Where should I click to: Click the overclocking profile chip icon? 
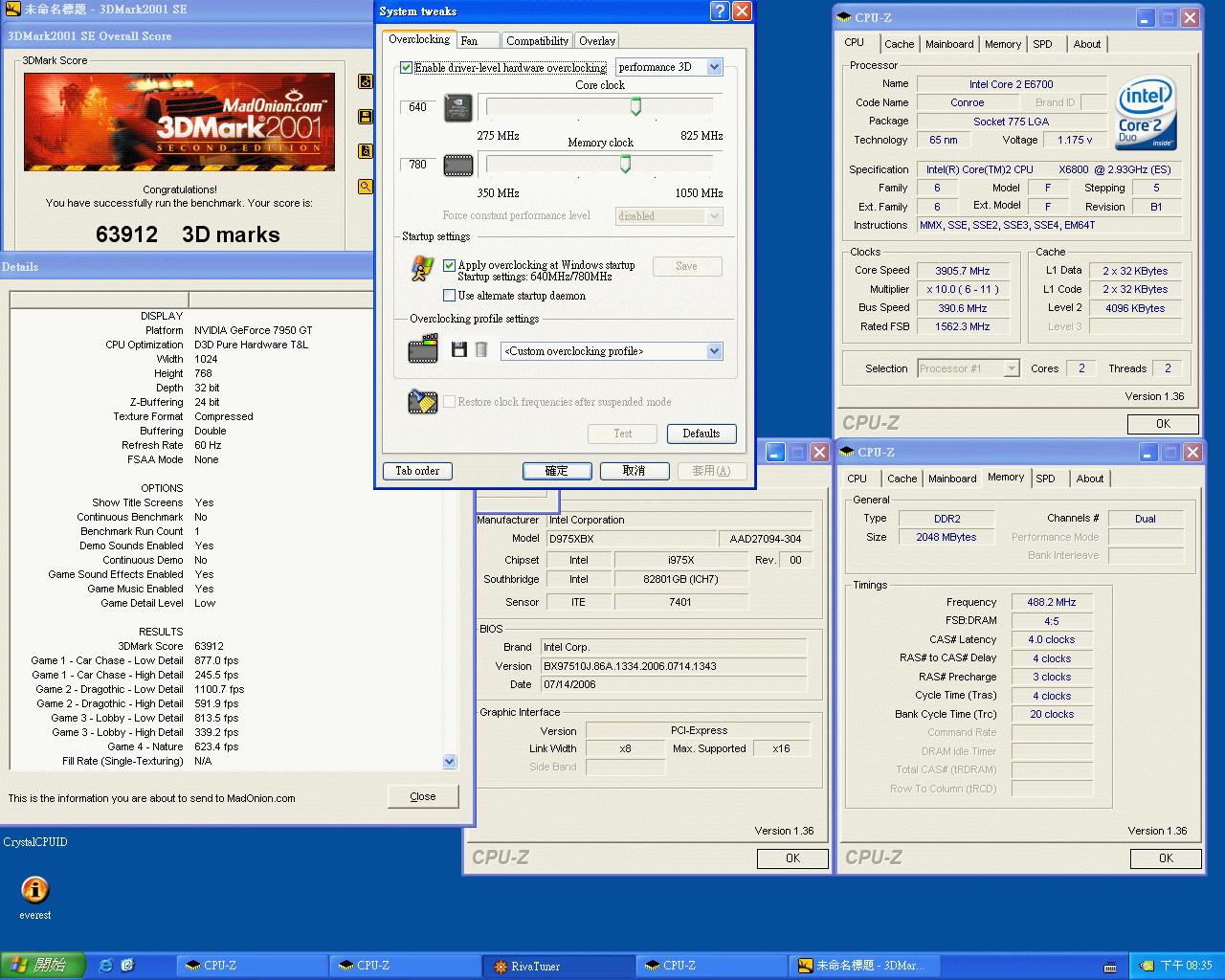(423, 349)
